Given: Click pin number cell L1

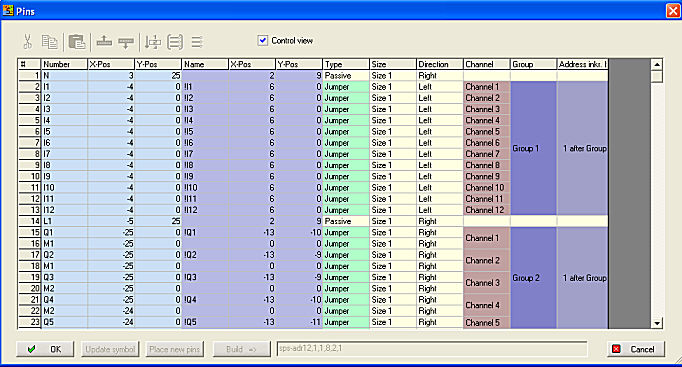Looking at the screenshot, I should [x=64, y=221].
